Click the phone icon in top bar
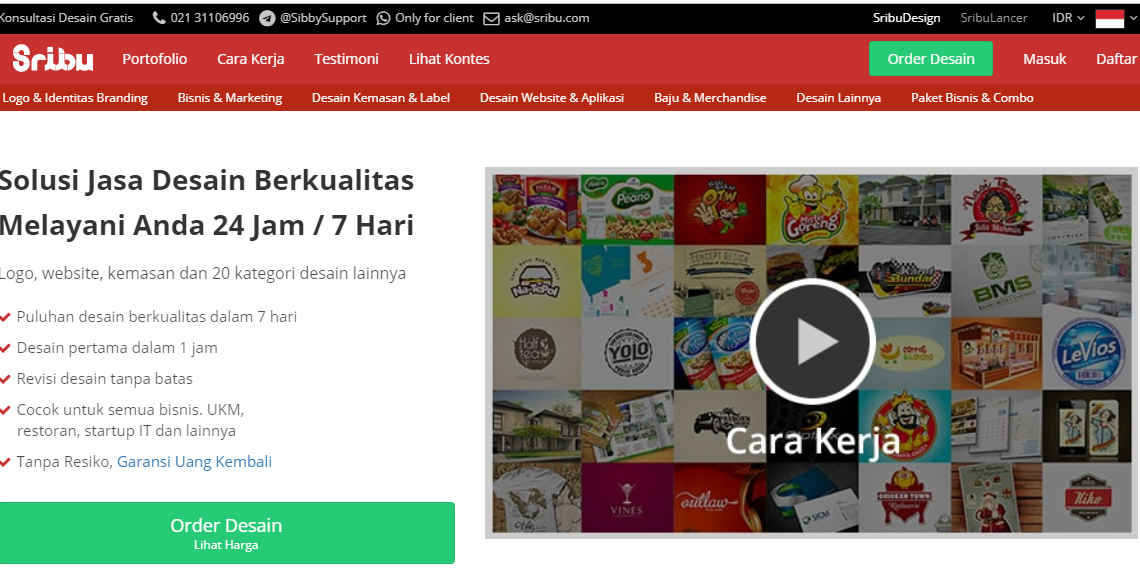Viewport: 1140px width, 569px height. (x=159, y=18)
